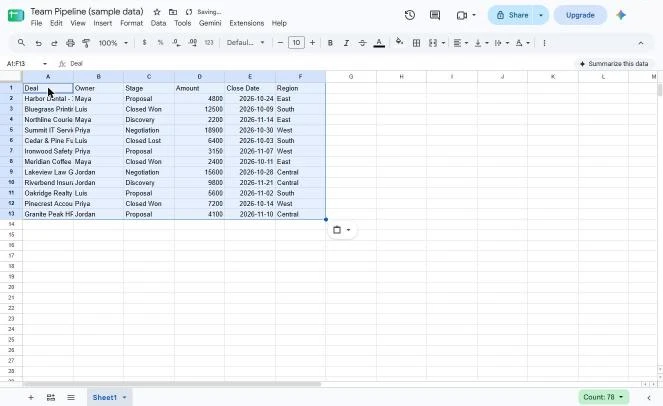This screenshot has width=663, height=406.
Task: Open the Edit menu
Action: [56, 23]
